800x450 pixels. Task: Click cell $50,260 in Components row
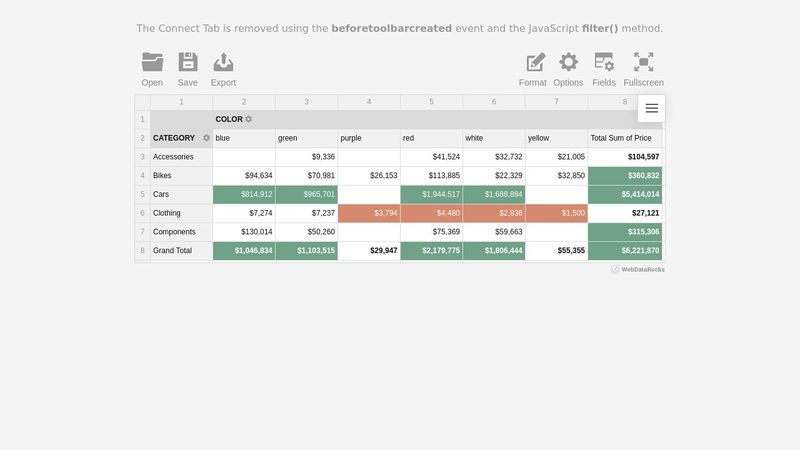pyautogui.click(x=306, y=232)
